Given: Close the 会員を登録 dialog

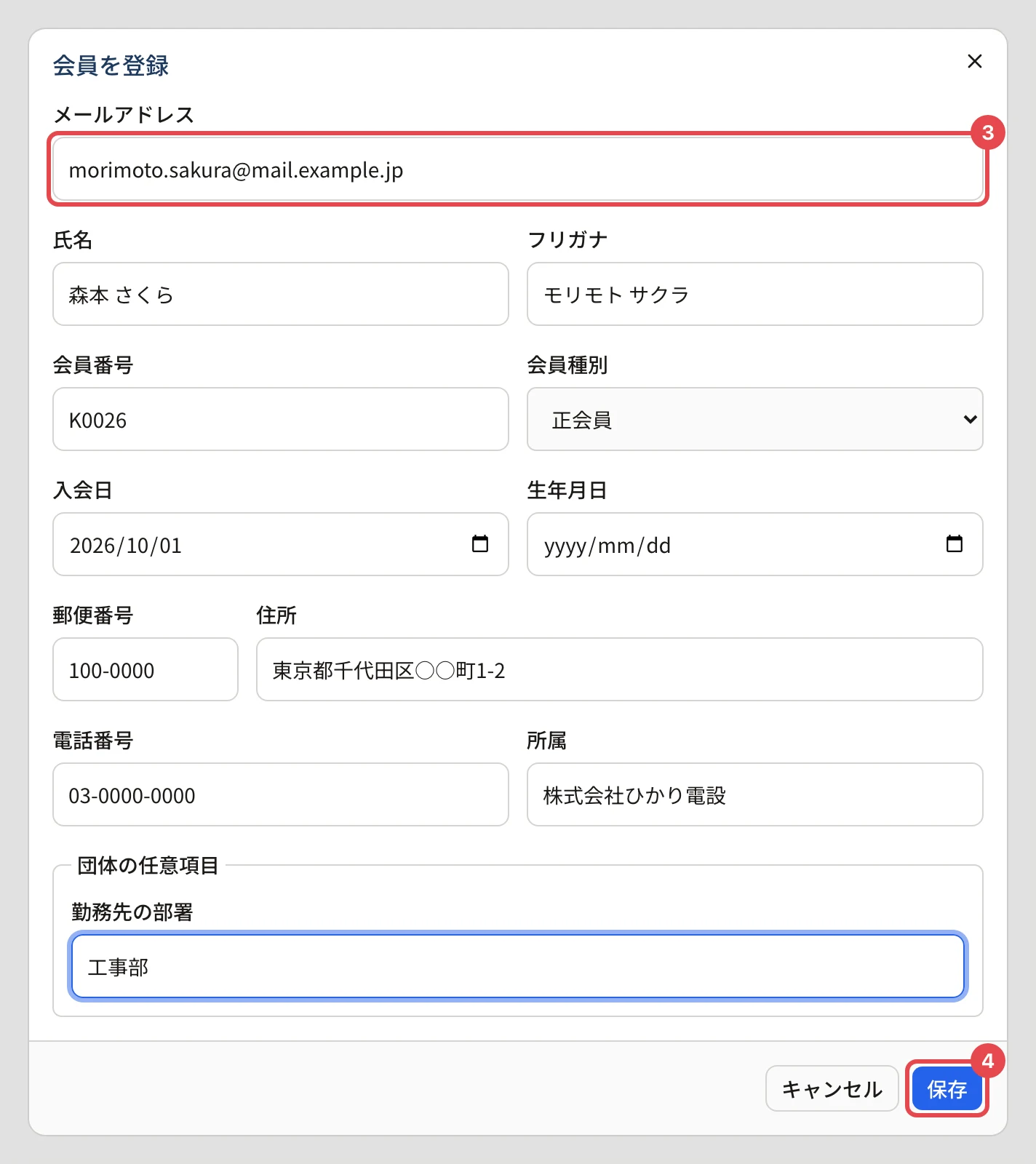Looking at the screenshot, I should pos(975,61).
